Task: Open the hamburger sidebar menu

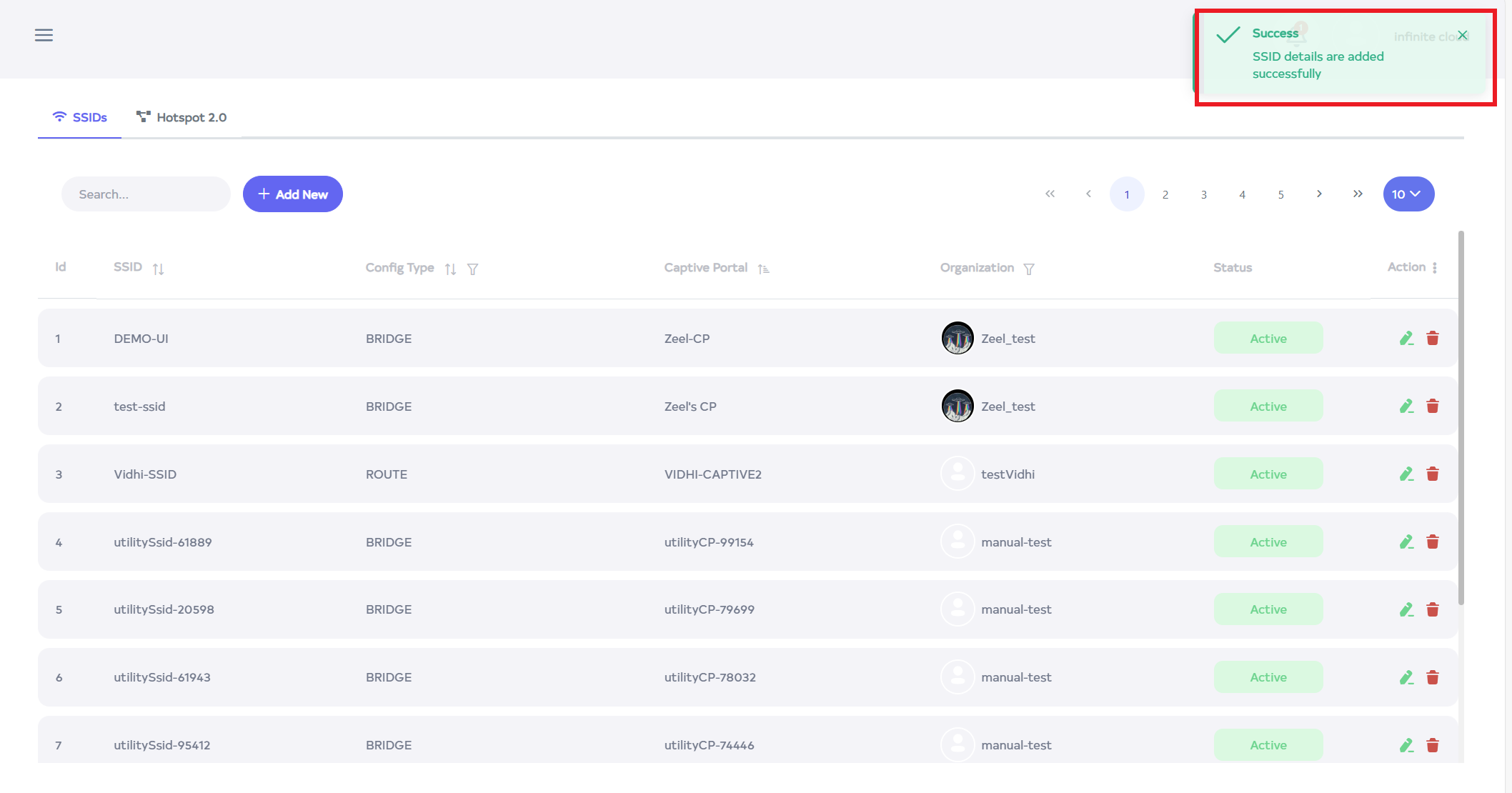Action: (x=44, y=35)
